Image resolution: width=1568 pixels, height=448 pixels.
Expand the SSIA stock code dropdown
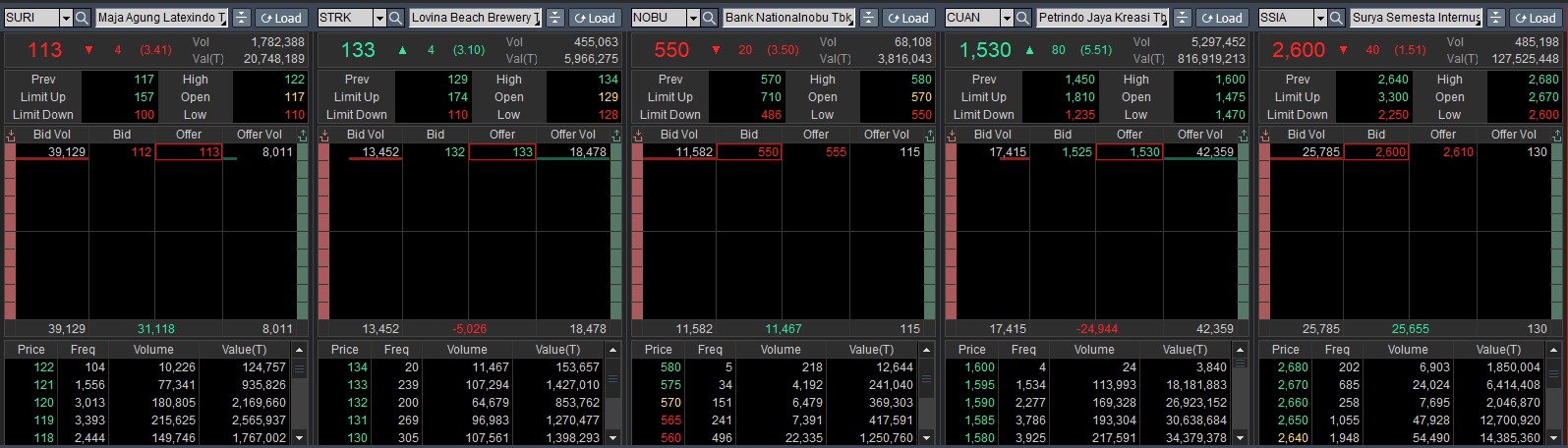tap(1320, 18)
